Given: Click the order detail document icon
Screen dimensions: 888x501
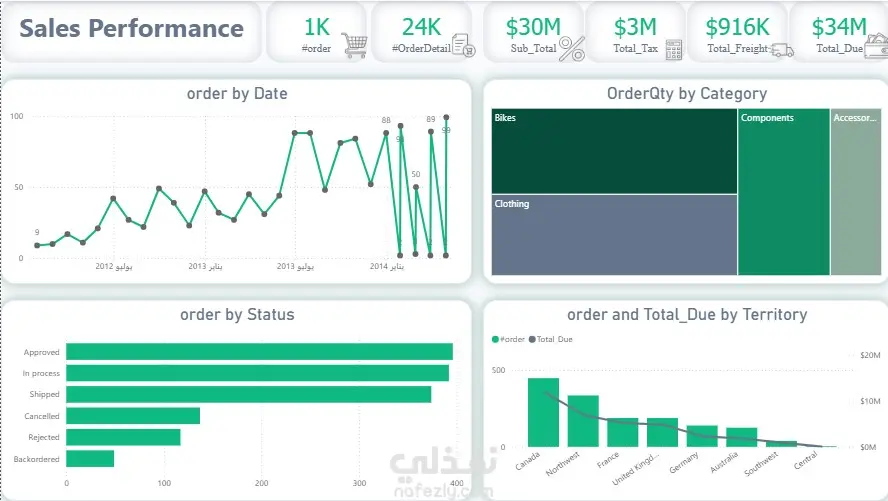Looking at the screenshot, I should (x=464, y=45).
